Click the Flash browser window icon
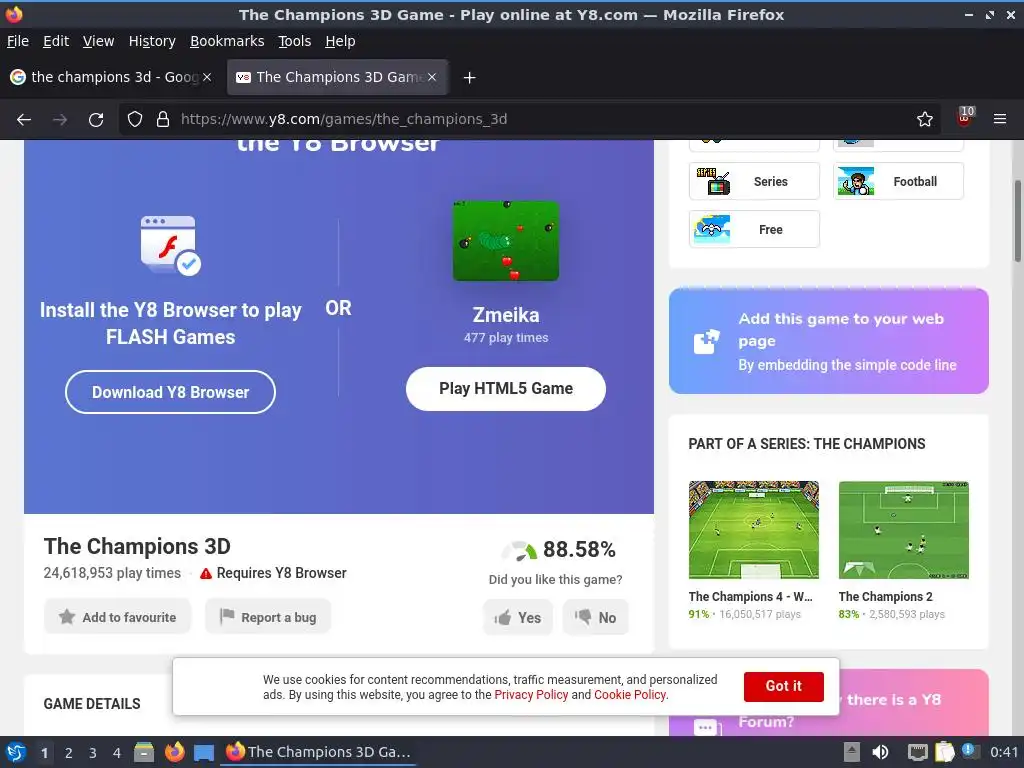This screenshot has width=1024, height=768. [x=170, y=245]
